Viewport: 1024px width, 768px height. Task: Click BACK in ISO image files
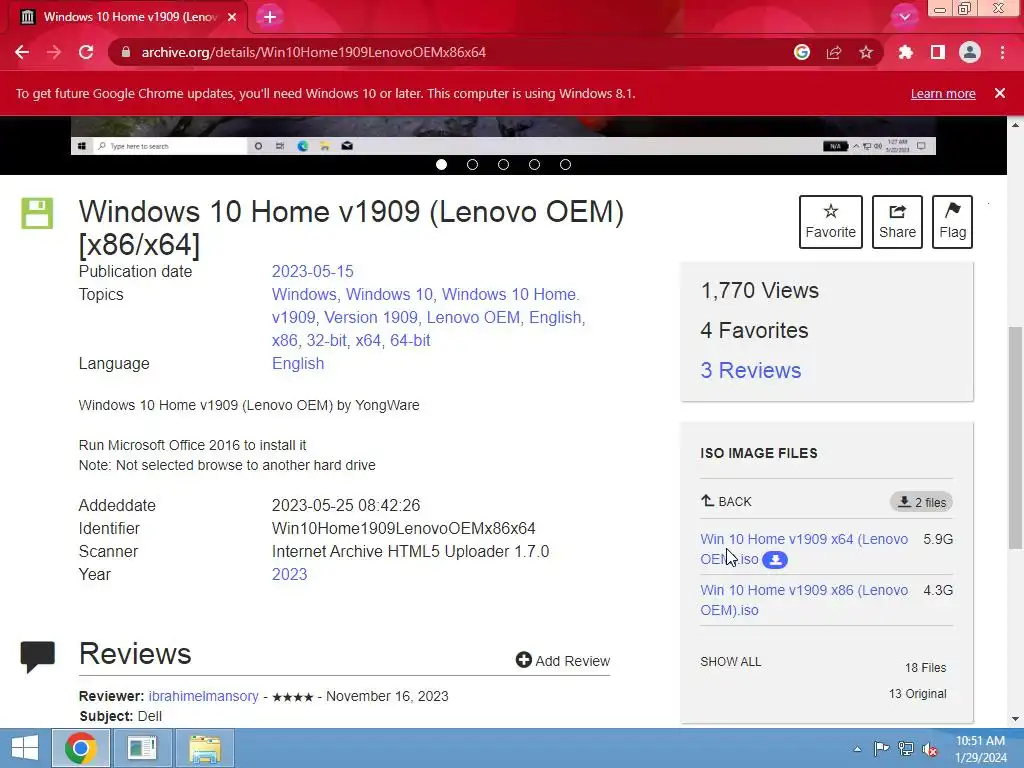[726, 502]
